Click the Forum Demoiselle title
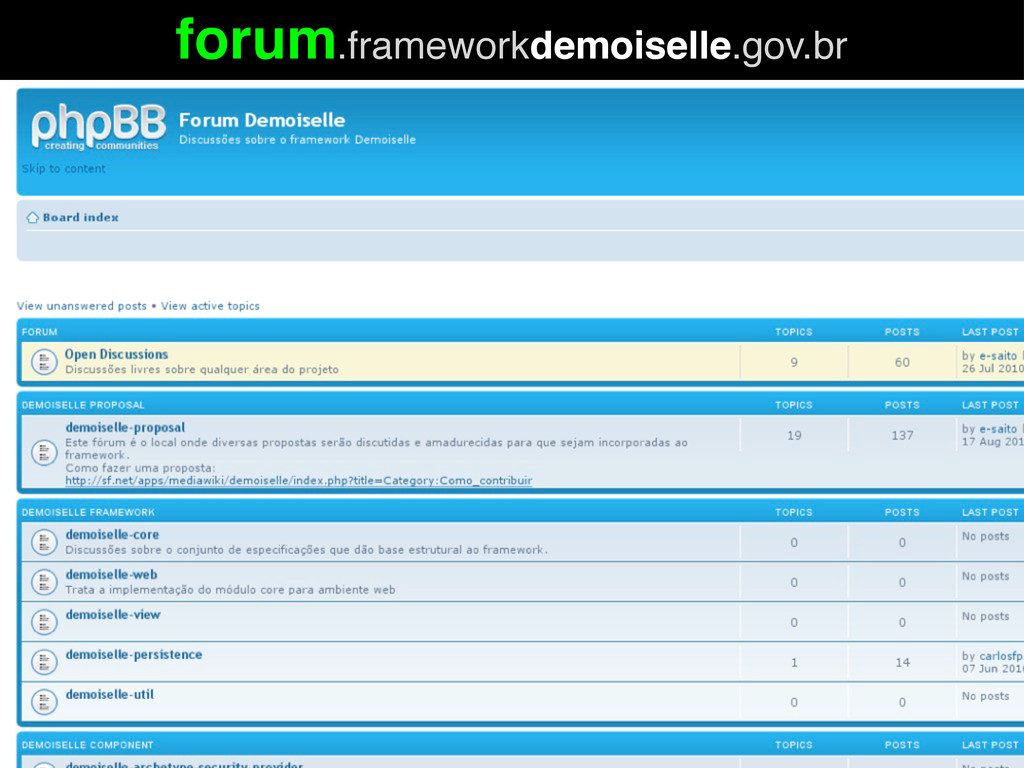This screenshot has height=768, width=1024. coord(262,120)
